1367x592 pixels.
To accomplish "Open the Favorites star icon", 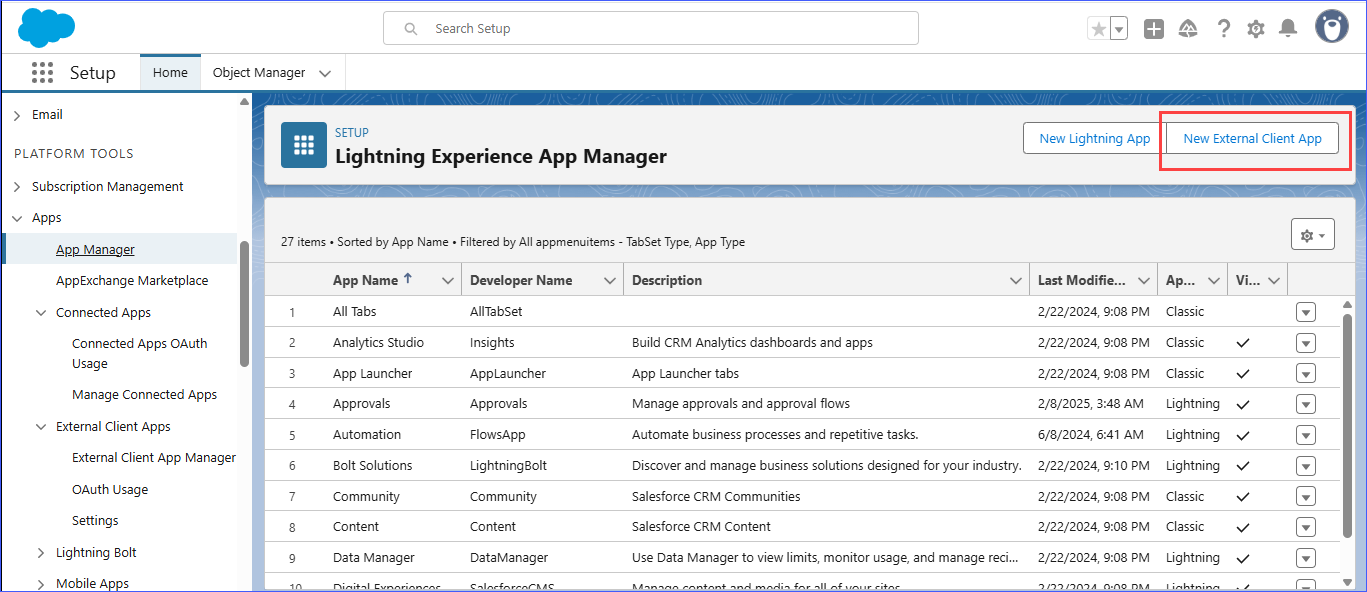I will click(1099, 29).
